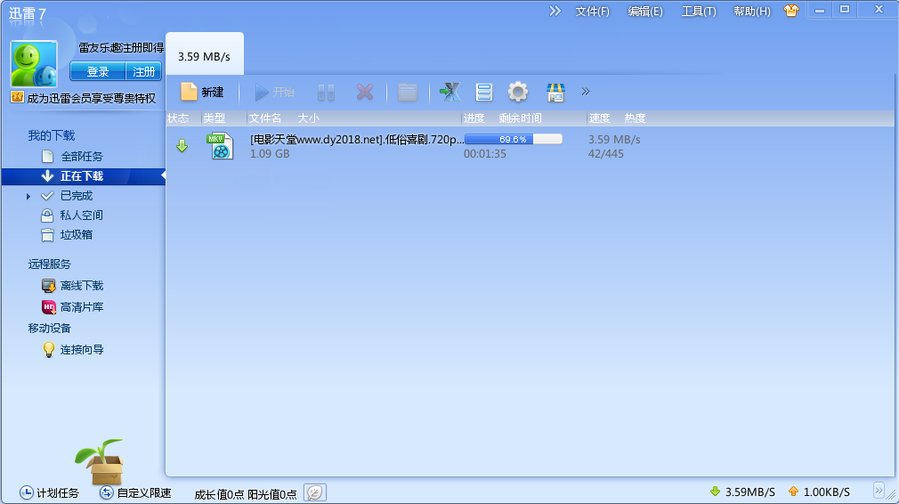This screenshot has width=899, height=504.
Task: Open 连接向导 under mobile devices
Action: tap(81, 349)
